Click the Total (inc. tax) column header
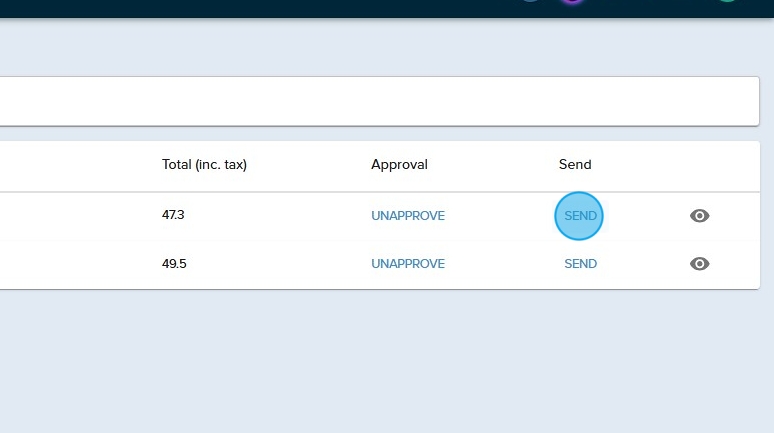774x433 pixels. [204, 165]
